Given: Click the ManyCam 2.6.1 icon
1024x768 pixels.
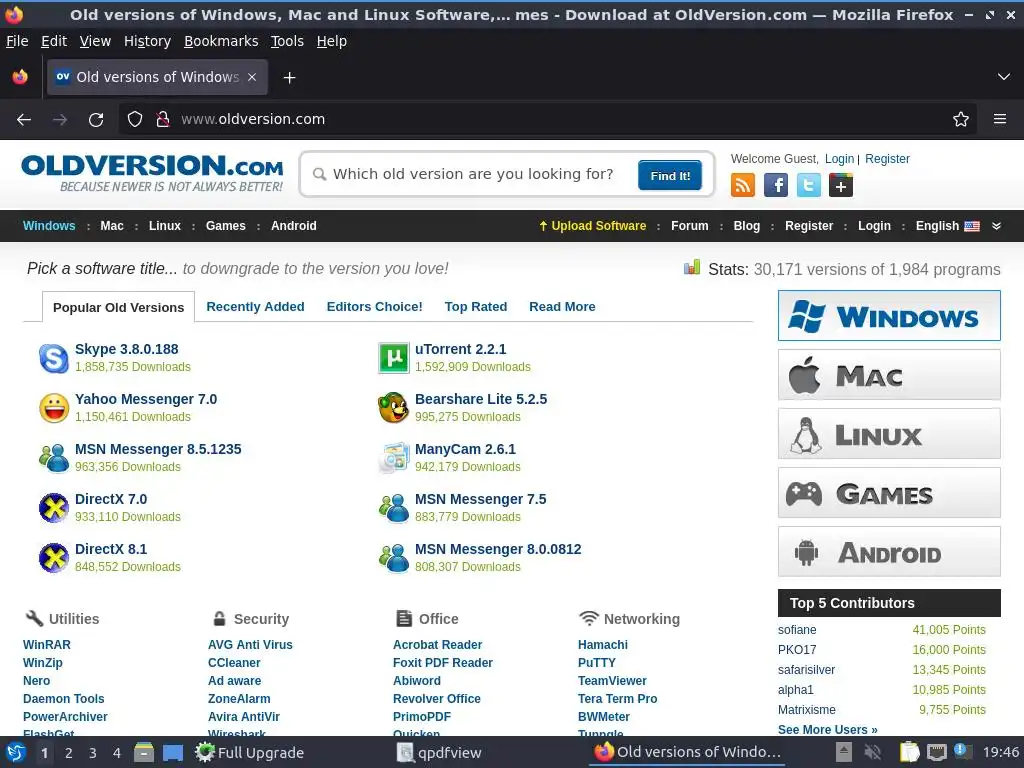Looking at the screenshot, I should tap(394, 458).
